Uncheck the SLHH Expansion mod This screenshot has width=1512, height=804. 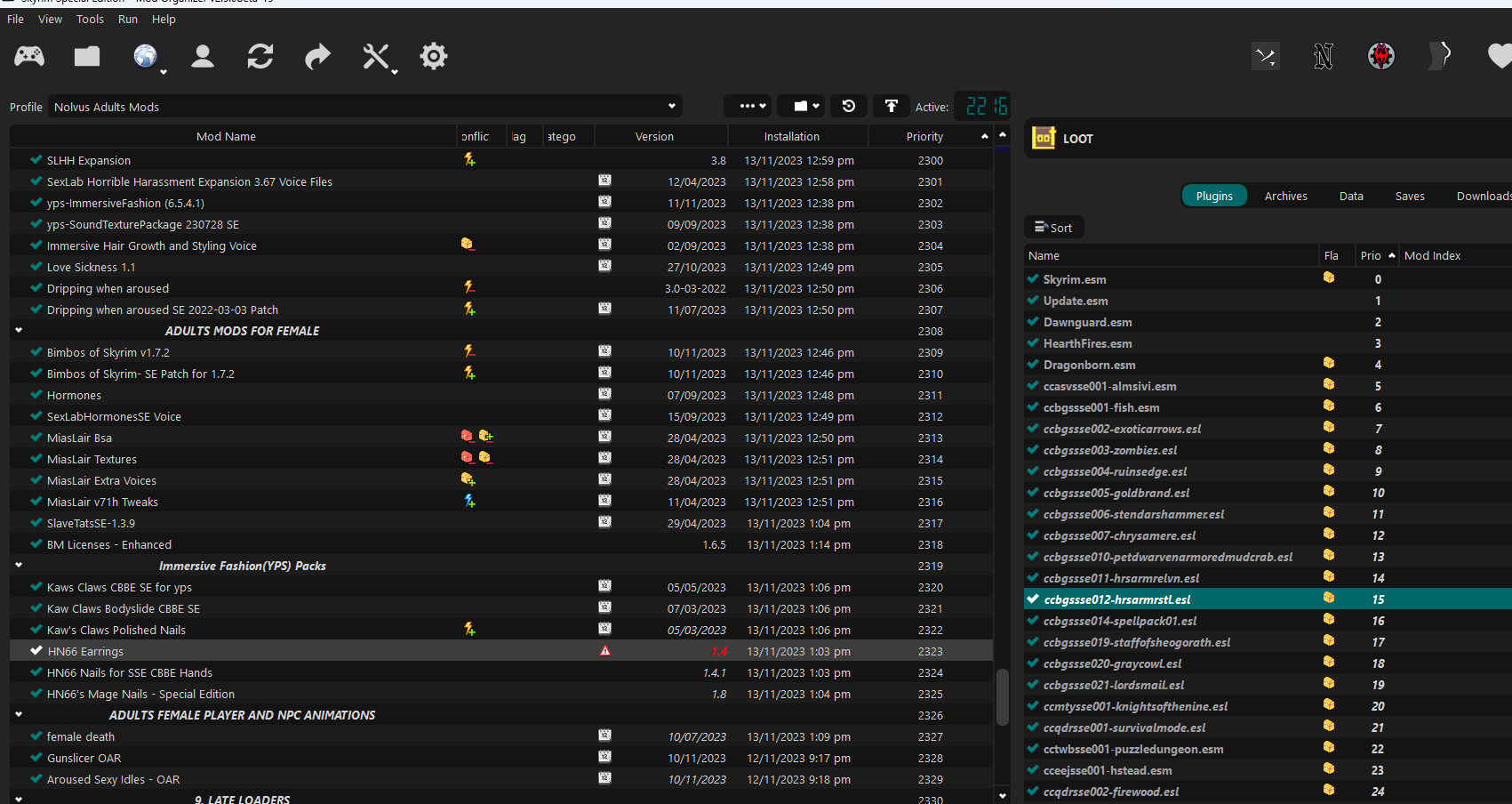(x=36, y=160)
